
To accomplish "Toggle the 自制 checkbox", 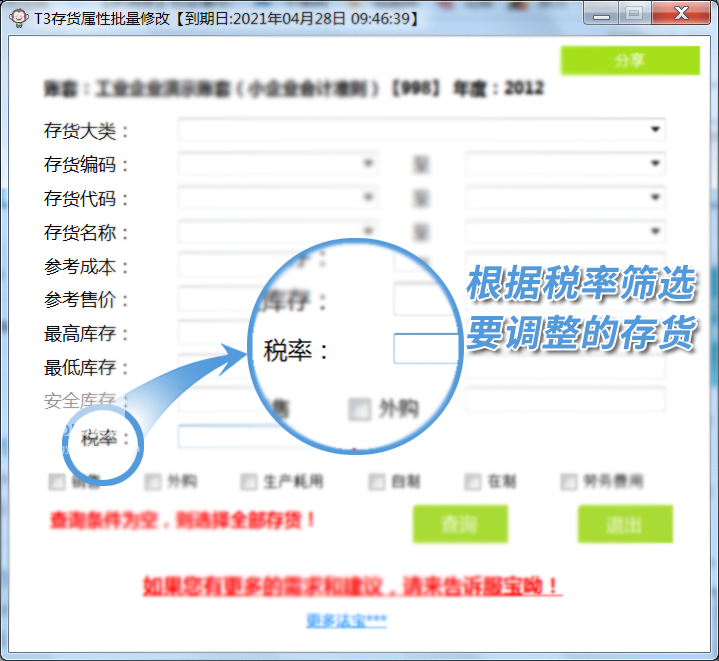I will pyautogui.click(x=377, y=483).
